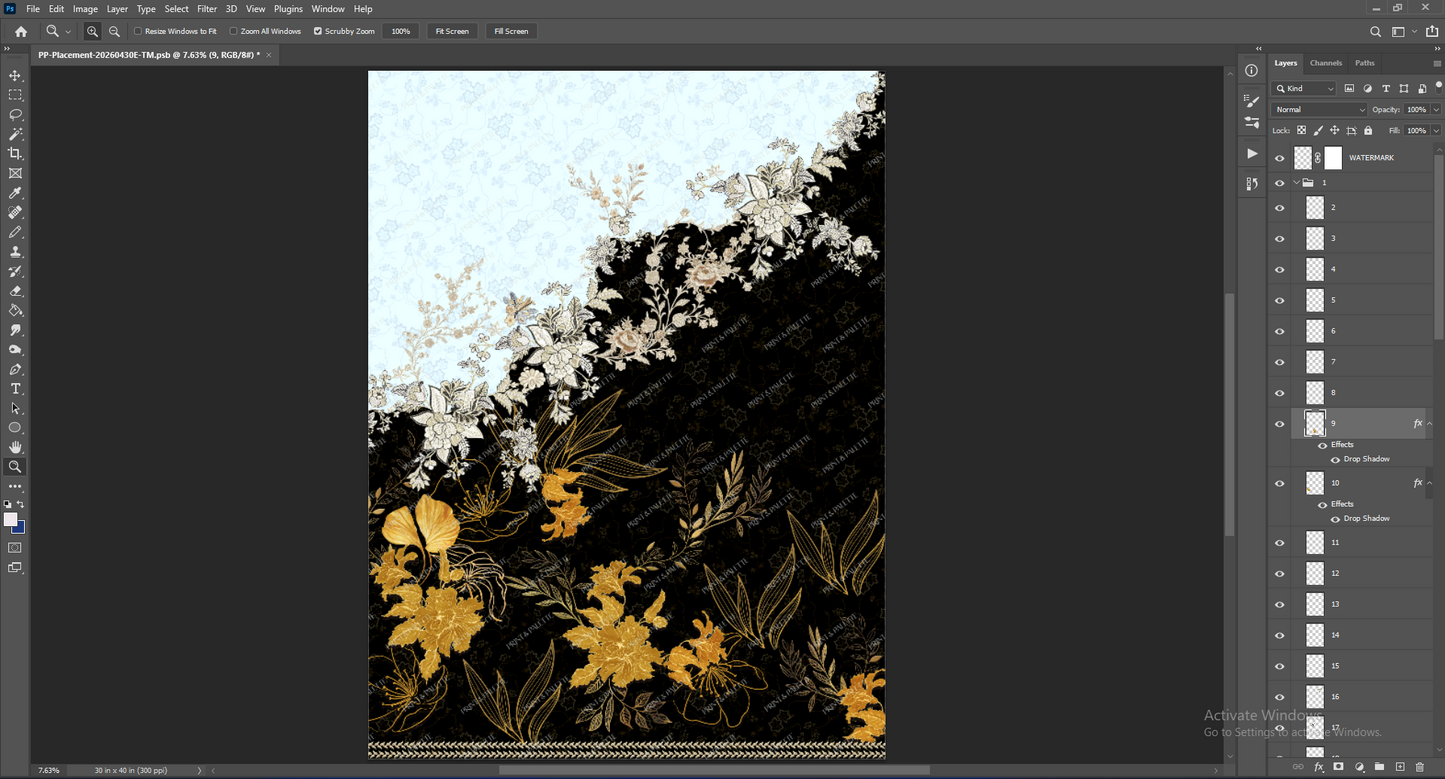Screen dimensions: 1445x779
Task: Open the foreground color picker
Action: [11, 520]
